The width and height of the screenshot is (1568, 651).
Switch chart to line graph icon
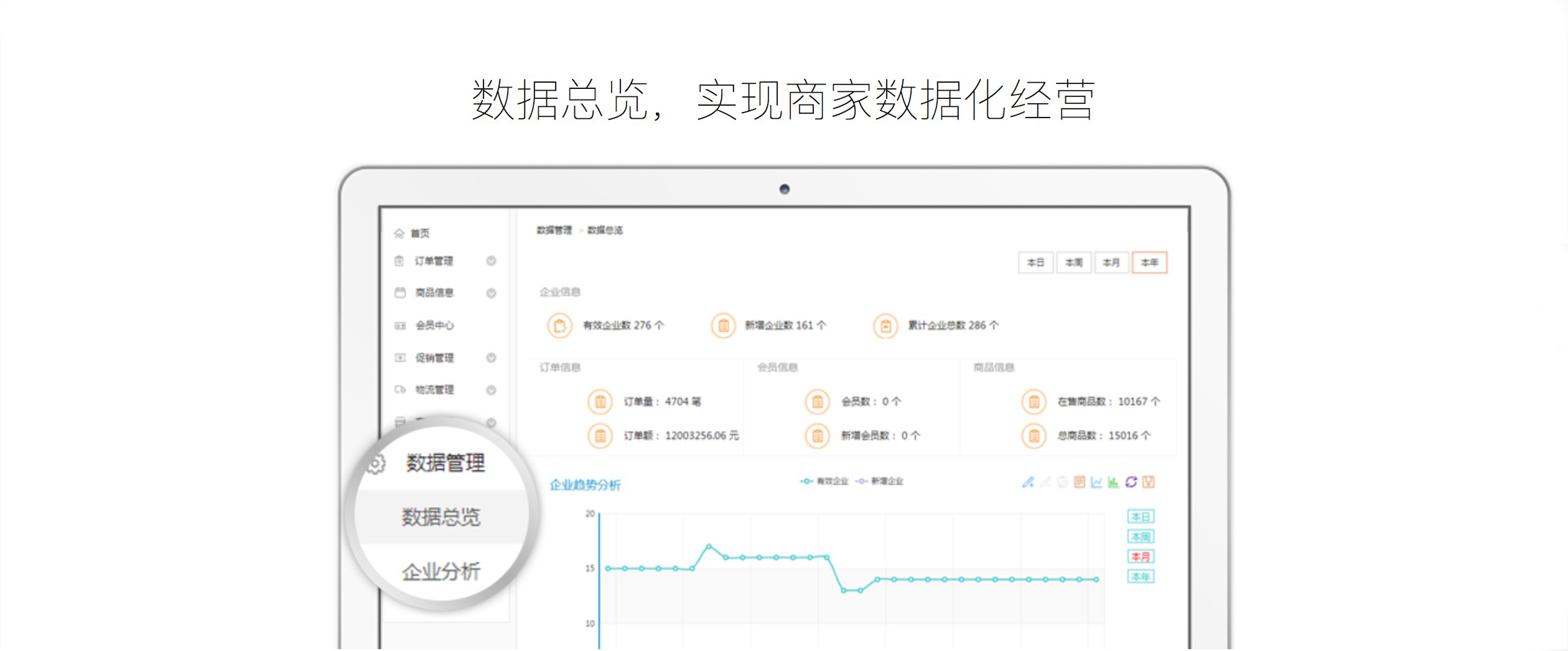click(x=1096, y=482)
